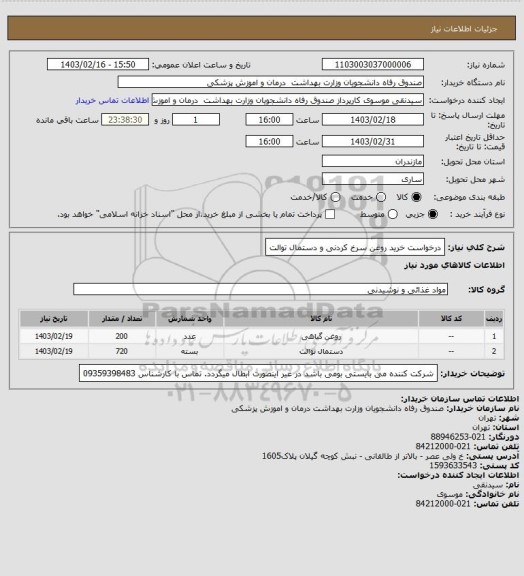
Task: Click the family name موسوی text
Action: coord(450,494)
